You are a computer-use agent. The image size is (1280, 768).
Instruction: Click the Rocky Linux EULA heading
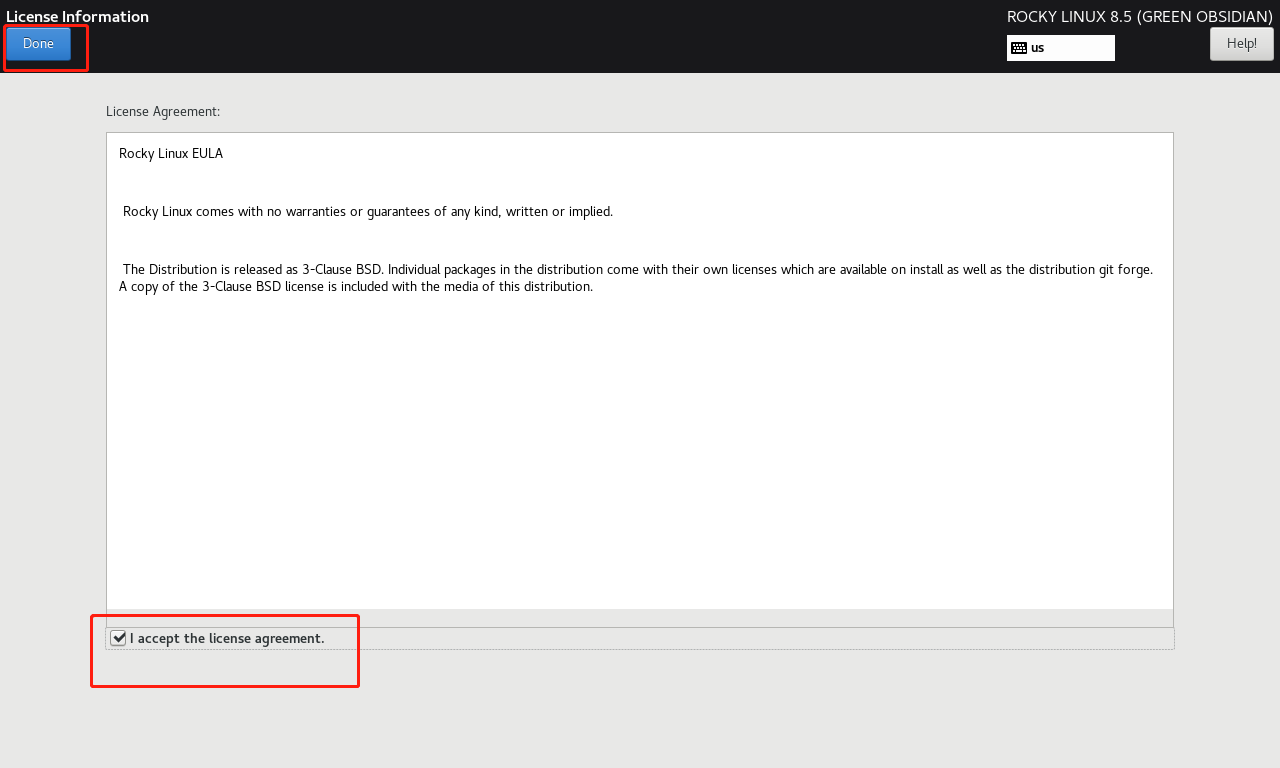171,154
